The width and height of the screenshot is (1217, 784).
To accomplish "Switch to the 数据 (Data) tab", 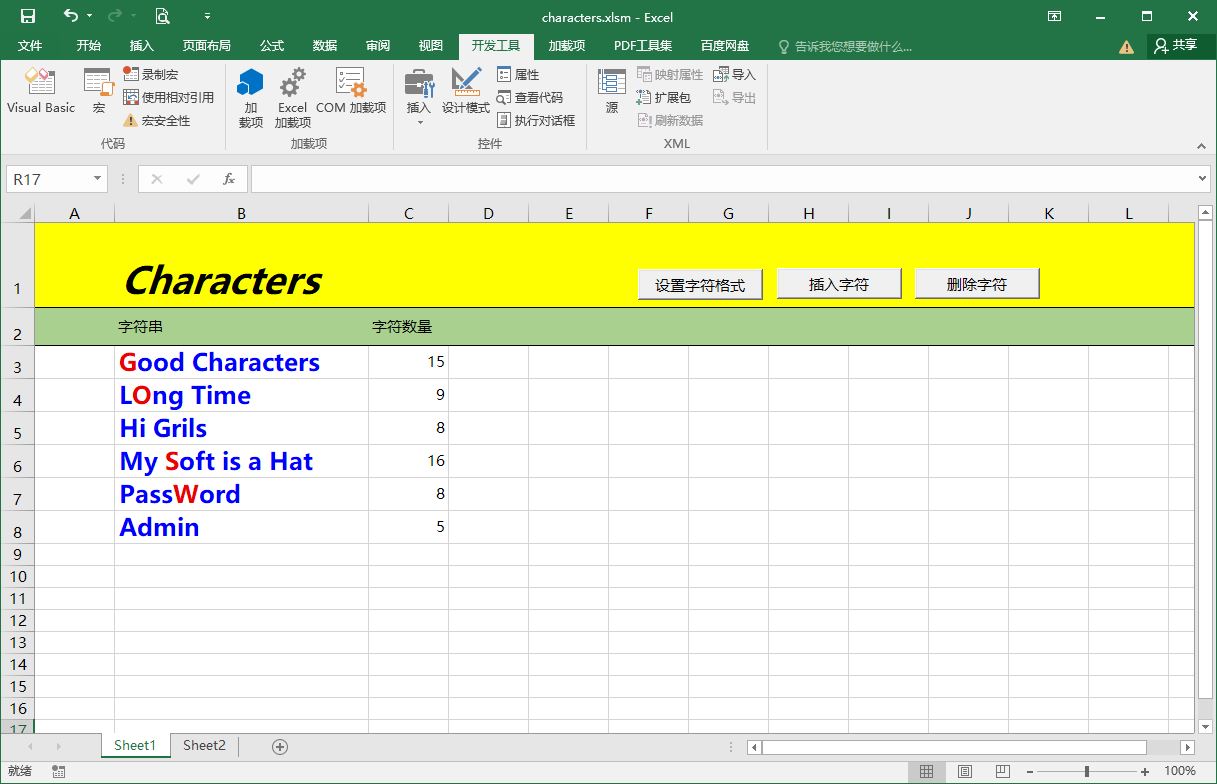I will (325, 46).
